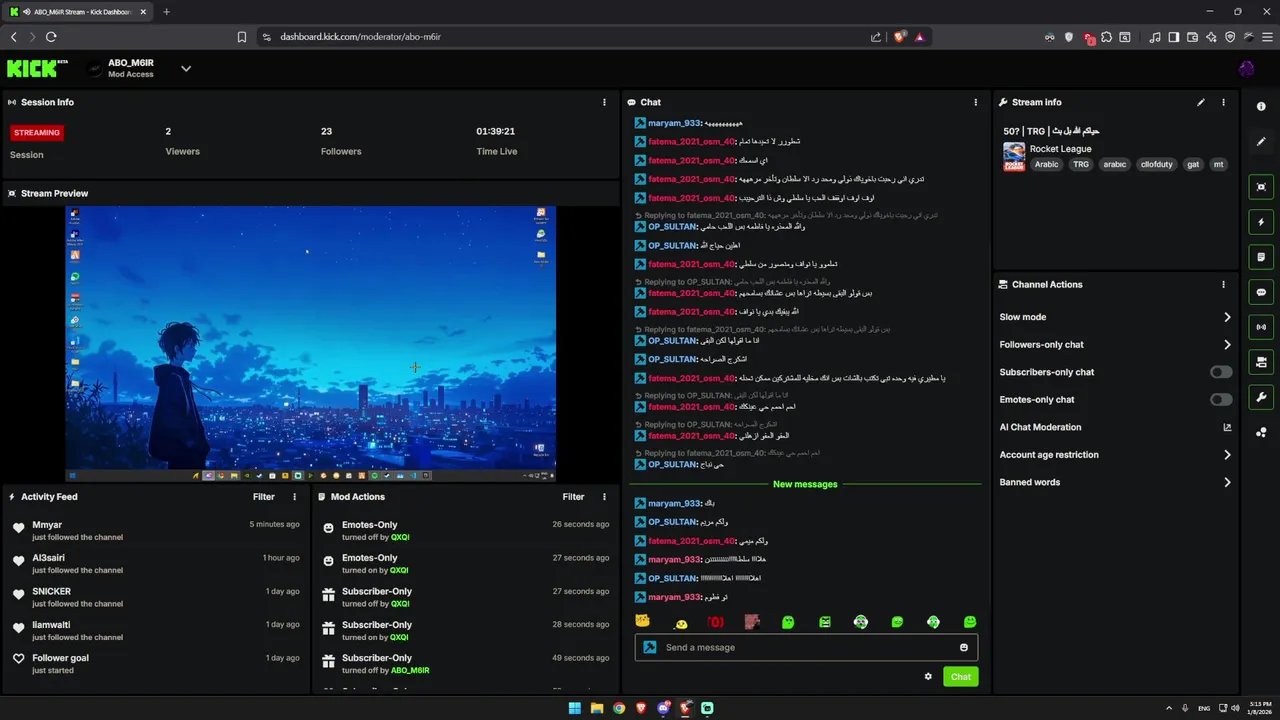
Task: Insert the red (0) emote
Action: click(x=716, y=622)
